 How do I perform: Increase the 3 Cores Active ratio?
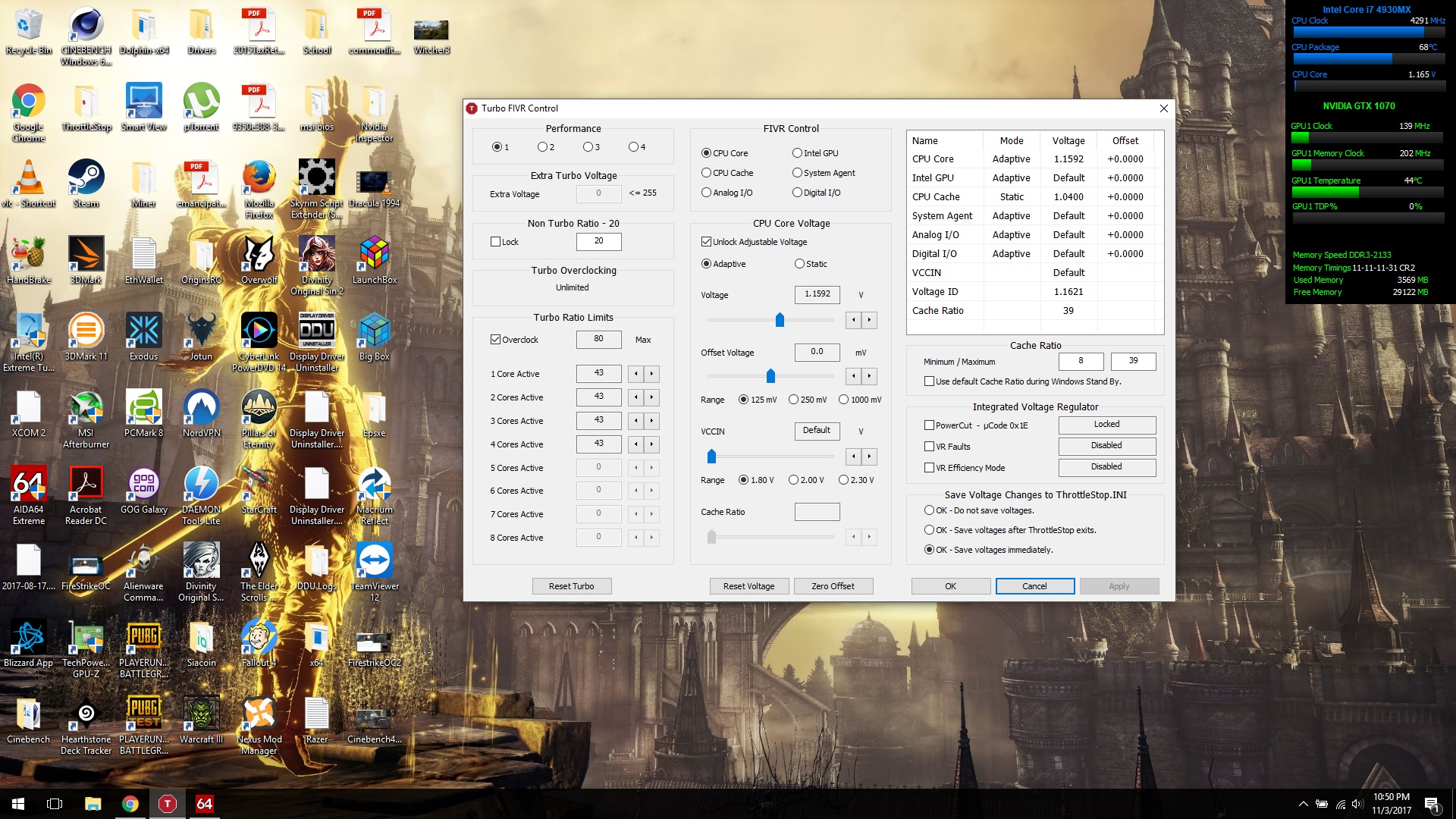click(651, 421)
